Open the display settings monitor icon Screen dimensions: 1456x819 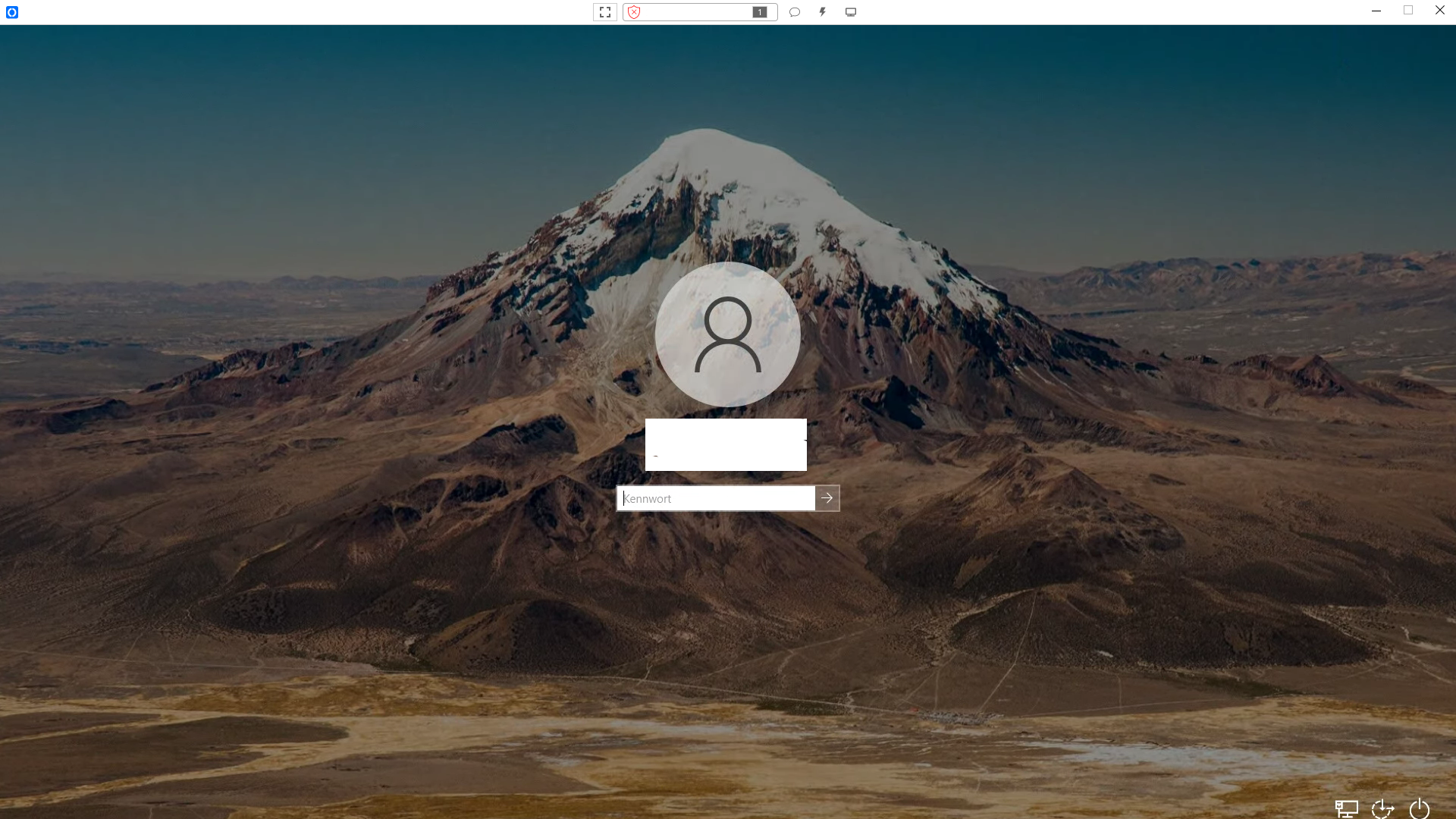coord(851,12)
